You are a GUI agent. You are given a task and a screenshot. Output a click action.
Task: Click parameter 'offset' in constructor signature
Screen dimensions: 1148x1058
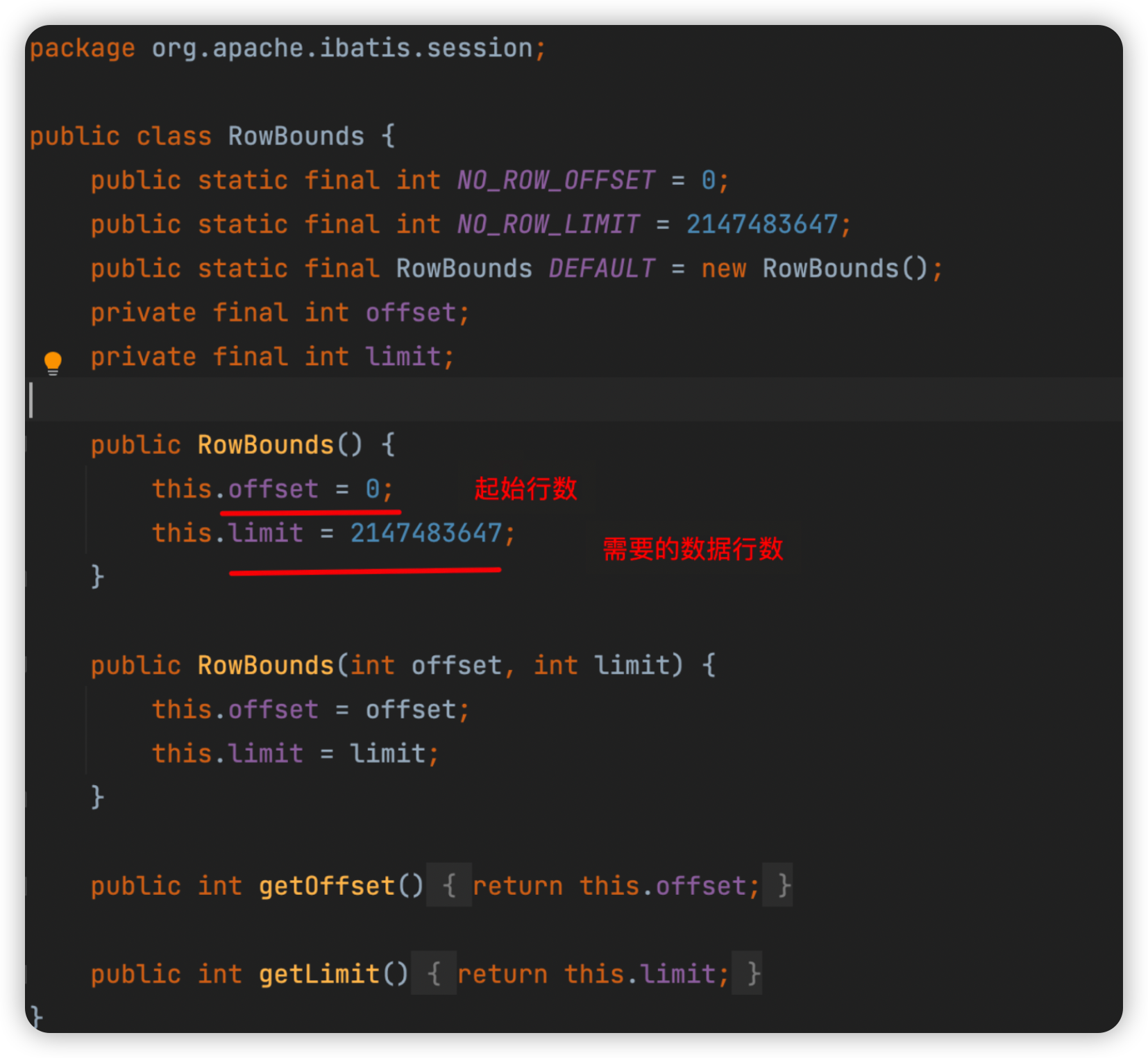457,665
